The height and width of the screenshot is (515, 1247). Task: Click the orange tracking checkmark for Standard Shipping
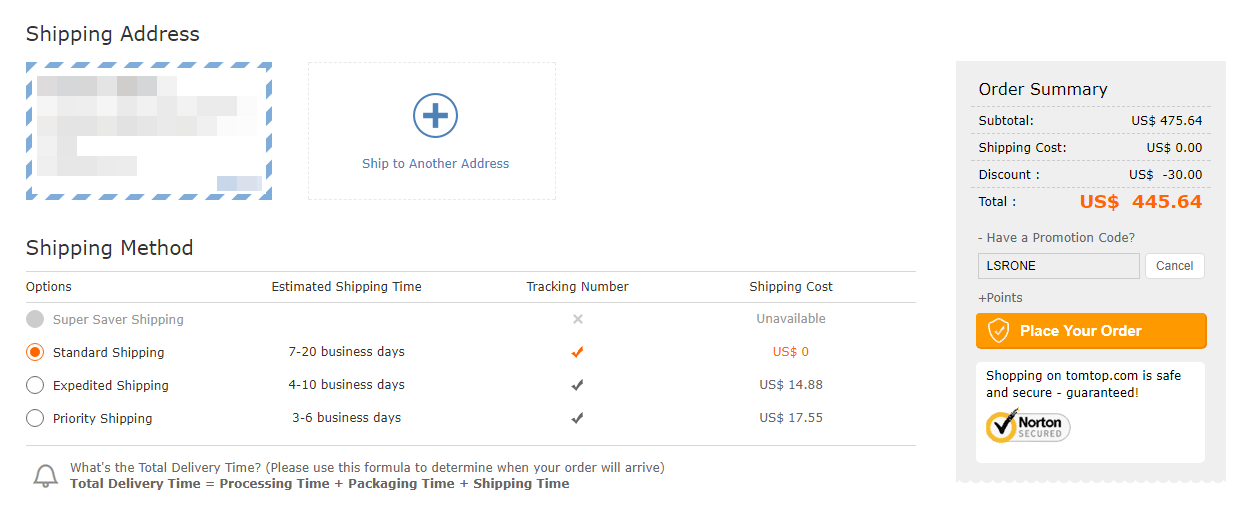click(x=577, y=352)
